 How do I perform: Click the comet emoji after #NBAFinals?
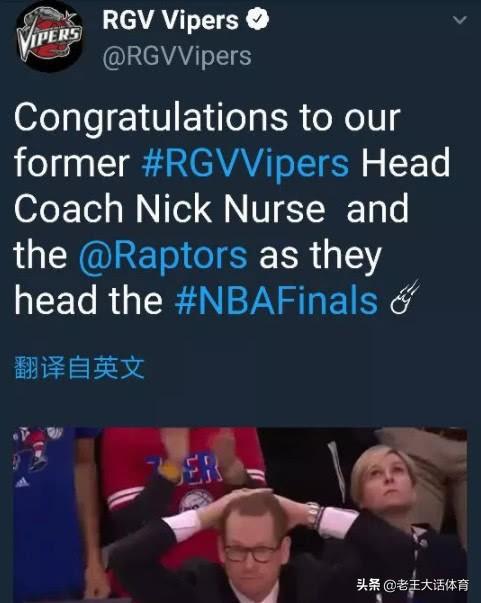click(x=404, y=298)
